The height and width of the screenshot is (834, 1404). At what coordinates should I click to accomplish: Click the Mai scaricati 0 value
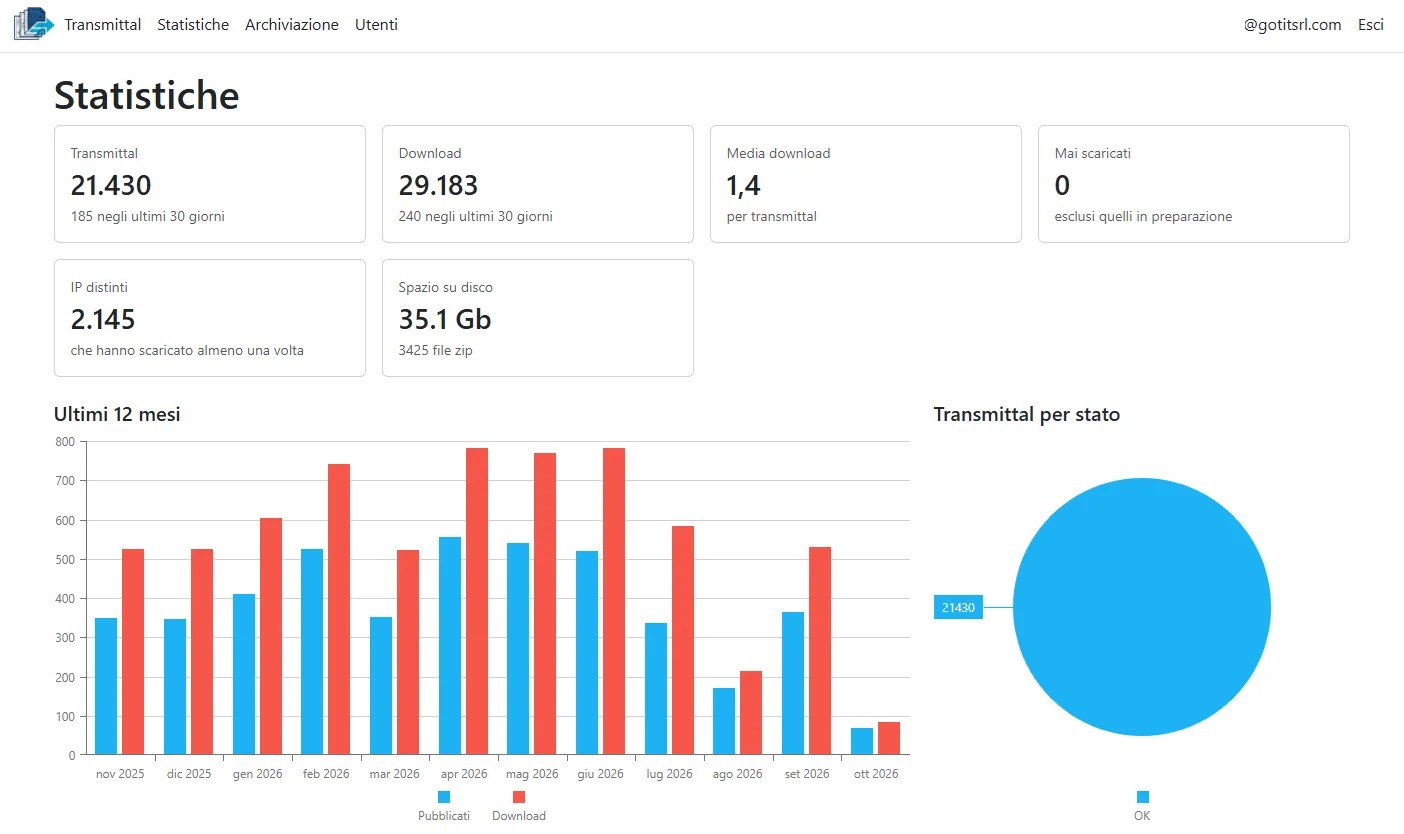click(x=1062, y=185)
